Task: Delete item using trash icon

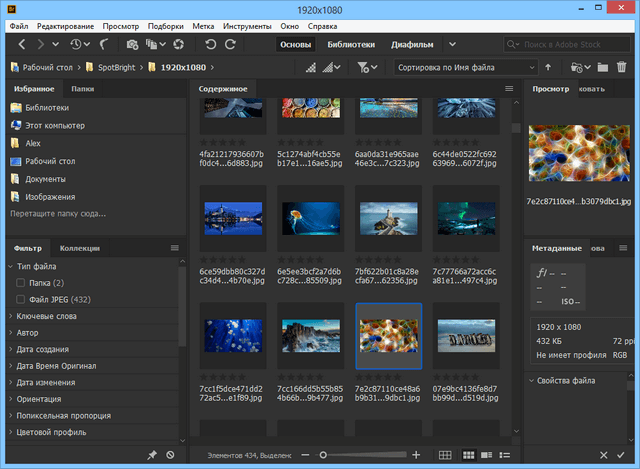Action: (623, 68)
